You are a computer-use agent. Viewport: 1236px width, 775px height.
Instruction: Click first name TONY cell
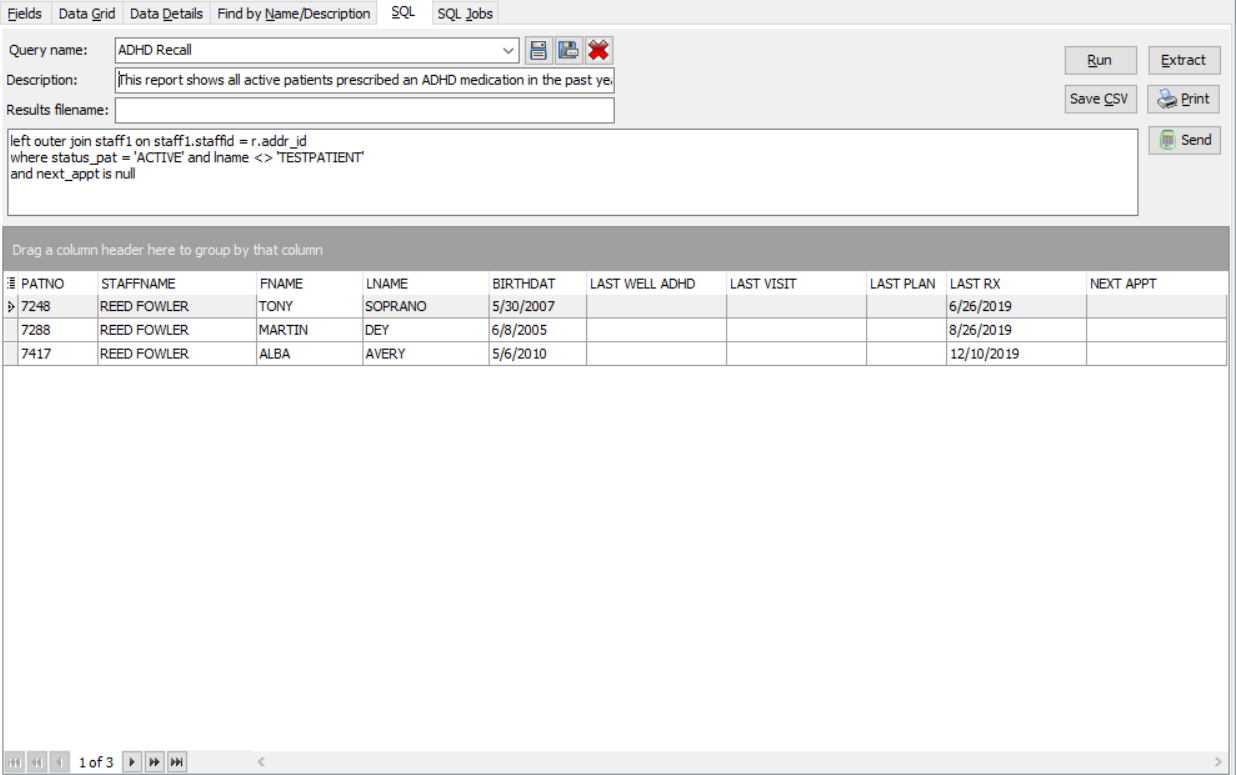(x=309, y=307)
